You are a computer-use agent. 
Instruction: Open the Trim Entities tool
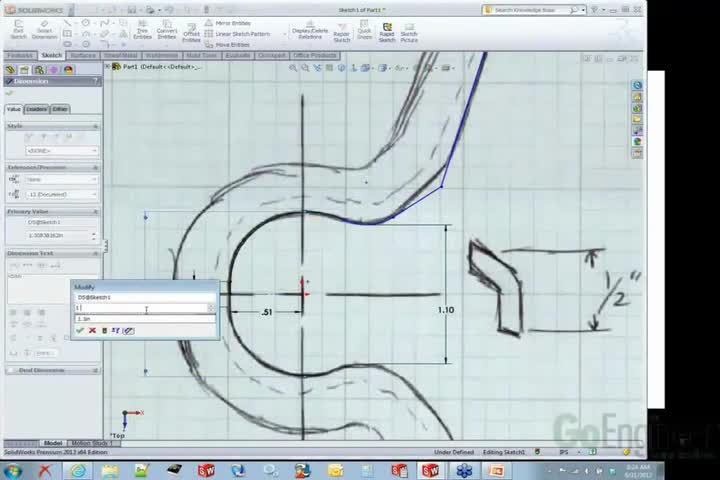[x=142, y=30]
